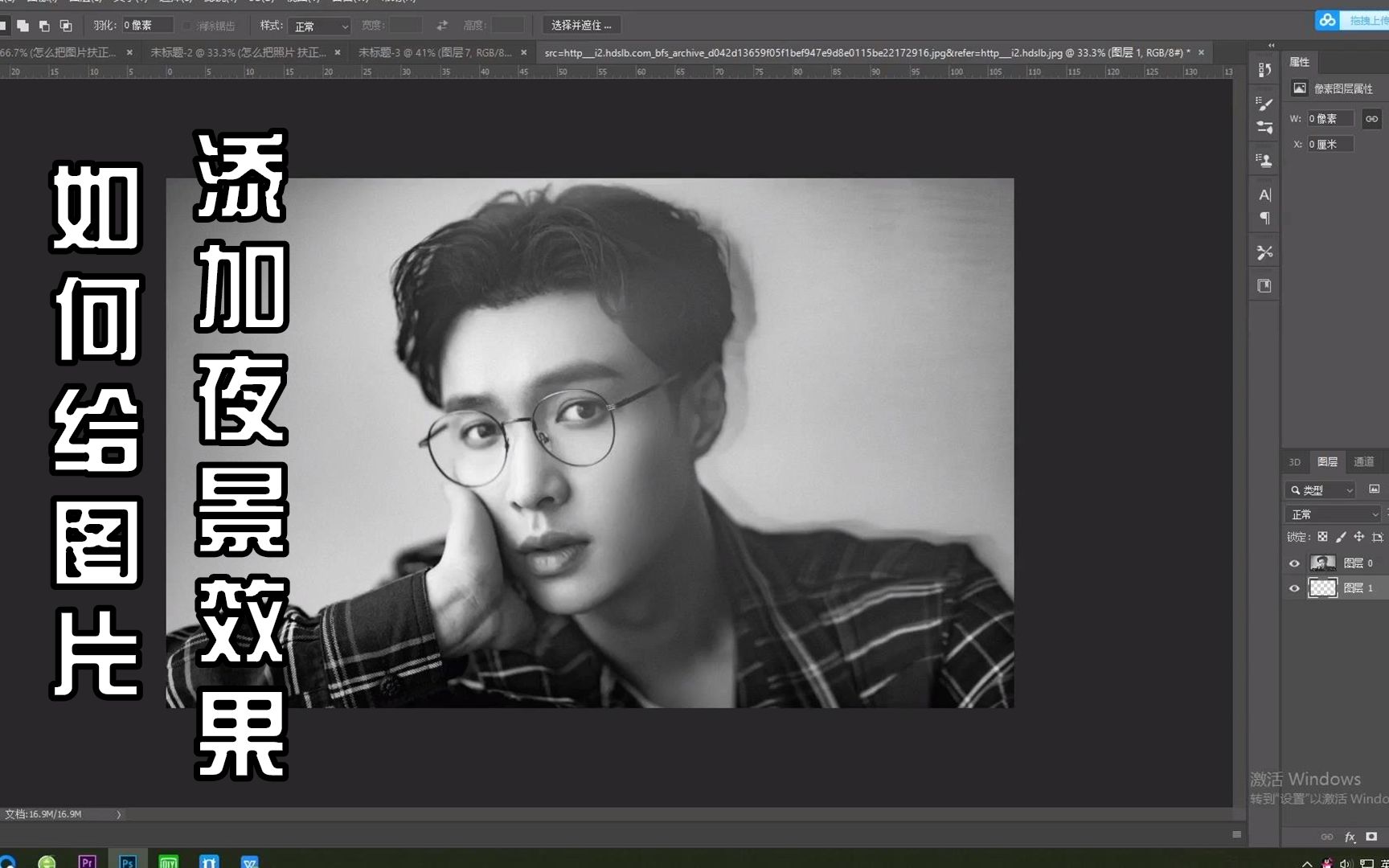Click the 宽度 width input field
1389x868 pixels.
[406, 26]
